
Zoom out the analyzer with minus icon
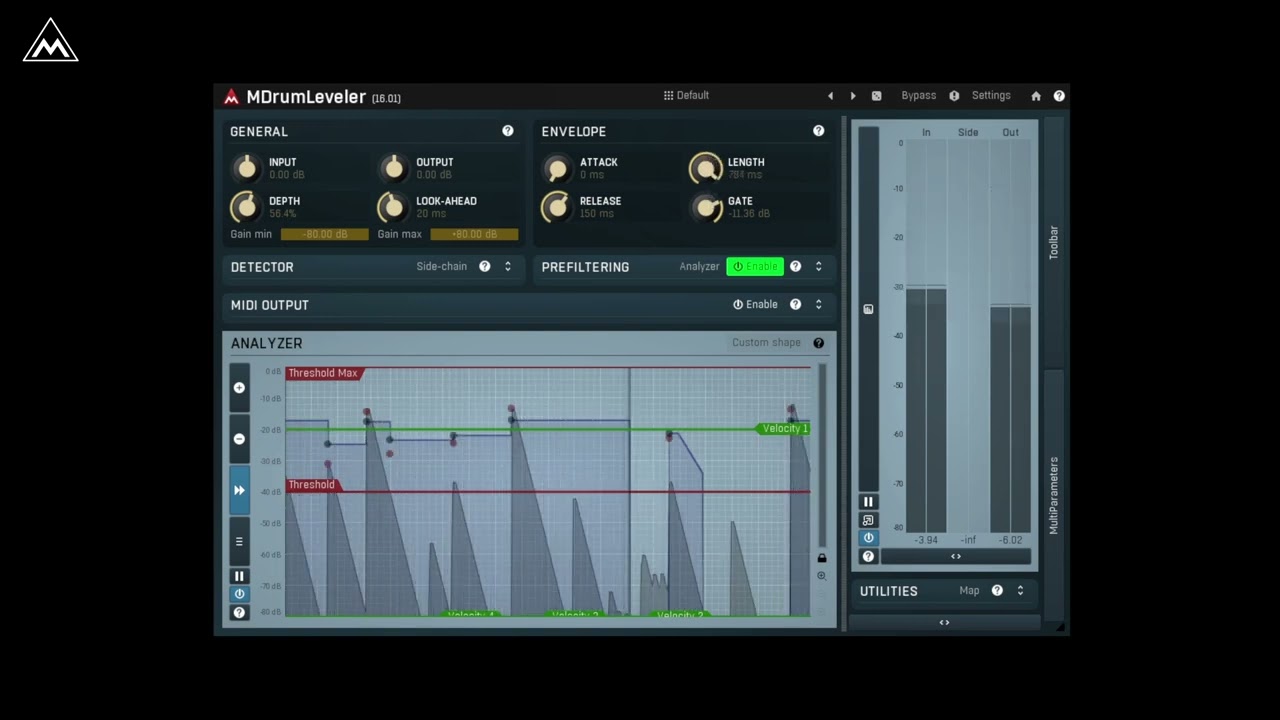pyautogui.click(x=239, y=439)
